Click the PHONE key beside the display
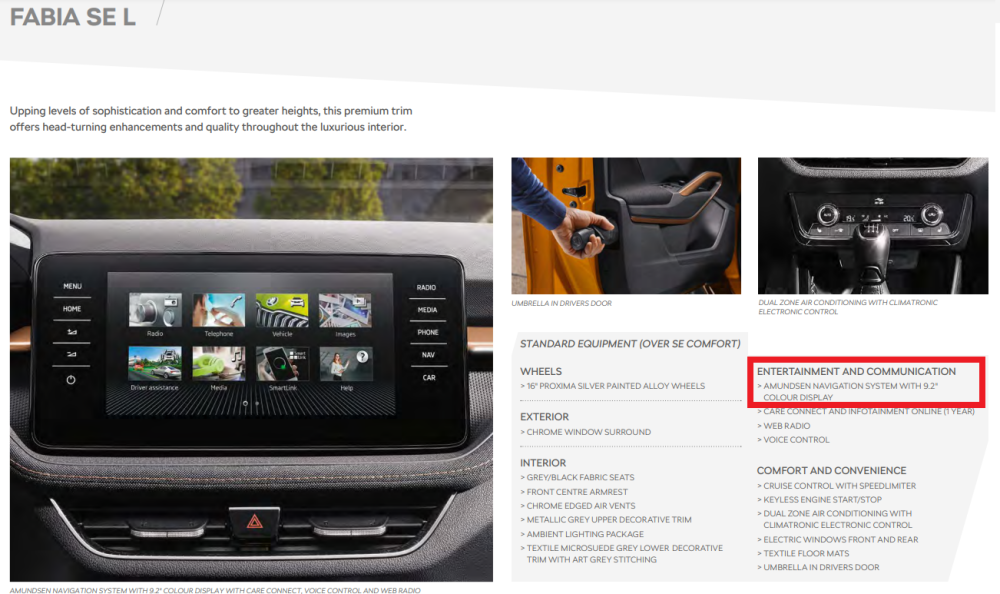1000x594 pixels. coord(428,332)
